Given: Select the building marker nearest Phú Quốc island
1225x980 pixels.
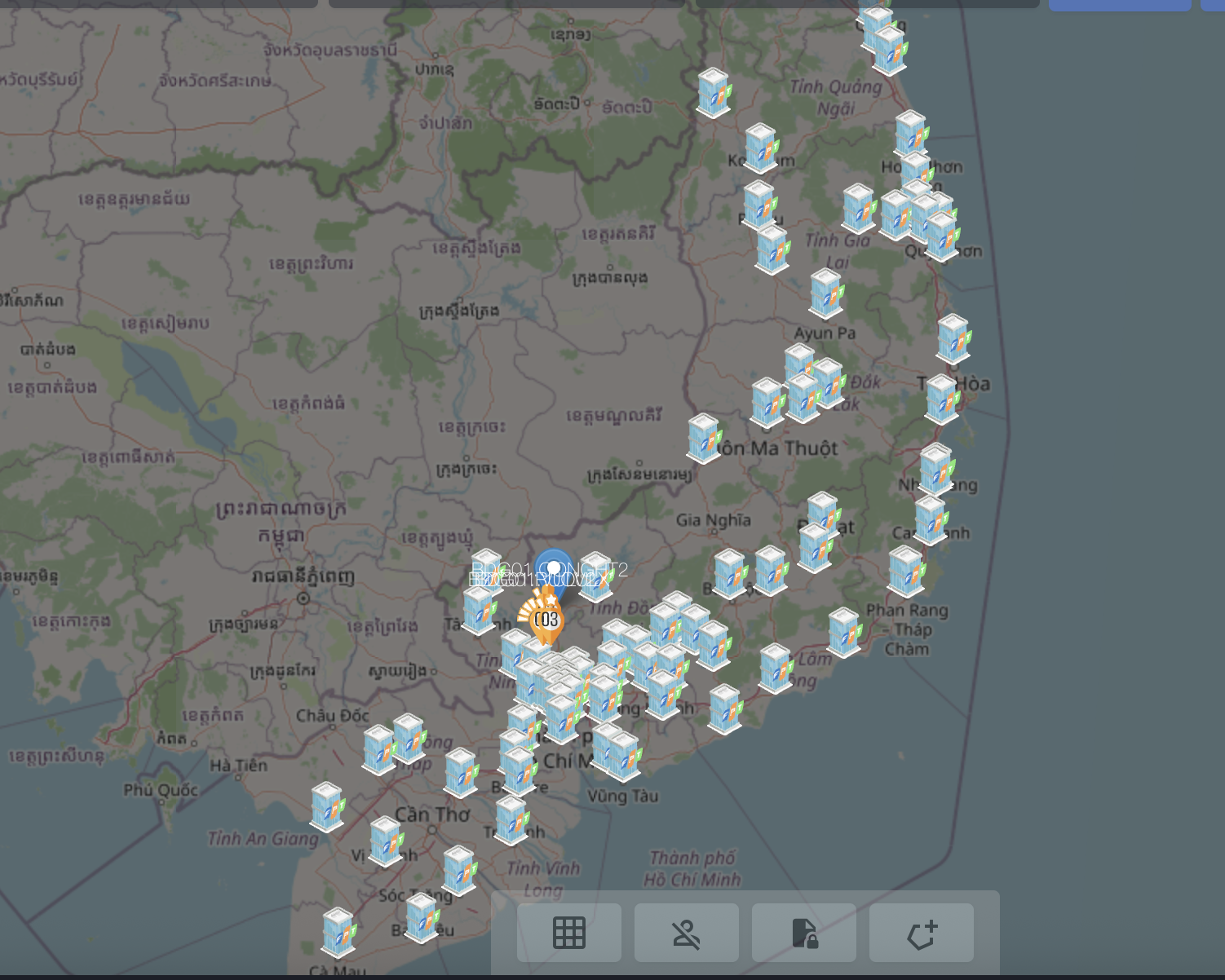Looking at the screenshot, I should point(326,806).
